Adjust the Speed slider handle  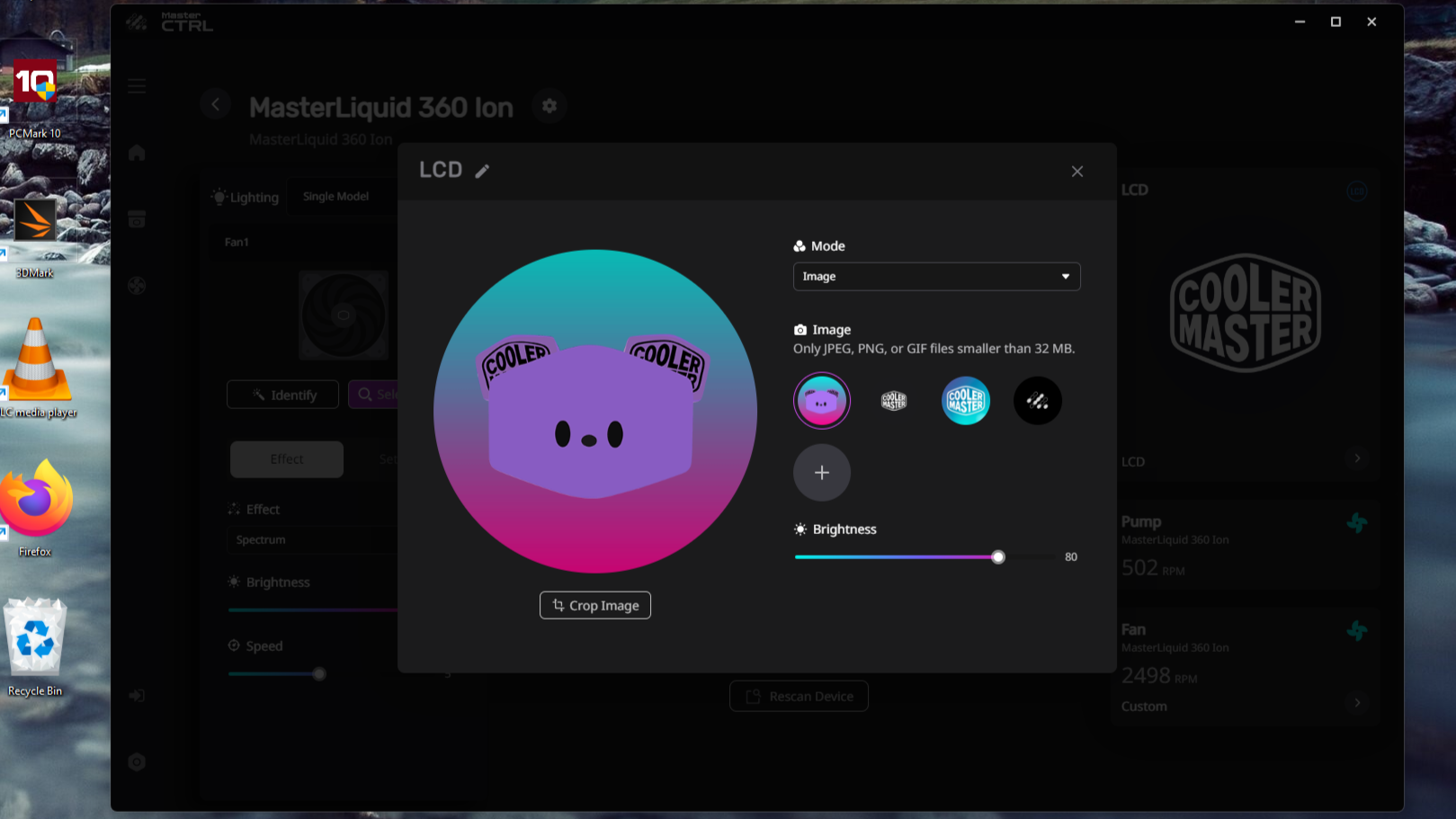319,674
